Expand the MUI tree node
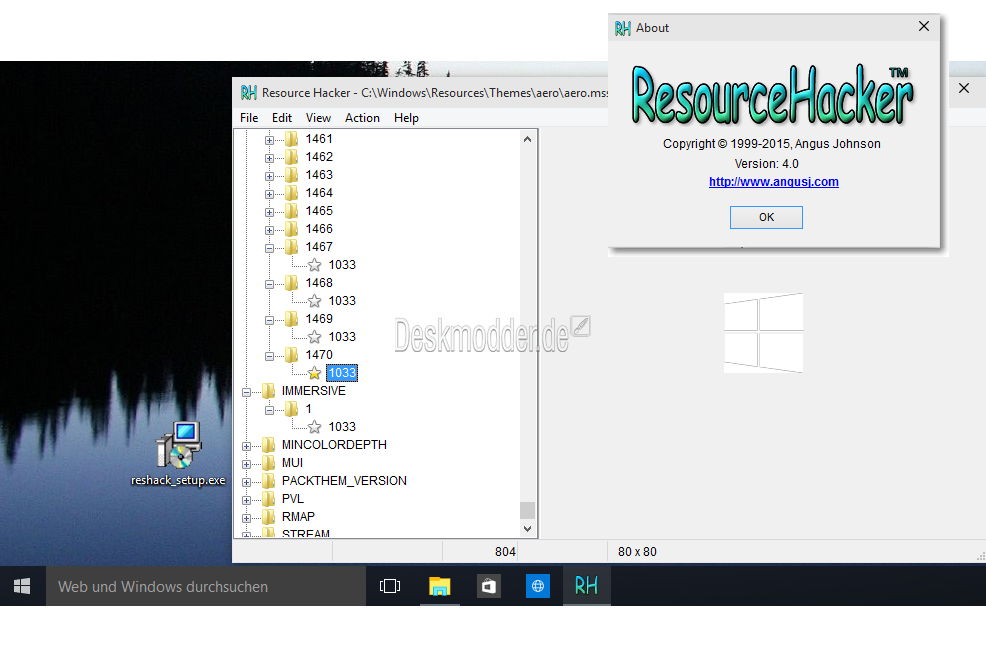 [246, 464]
